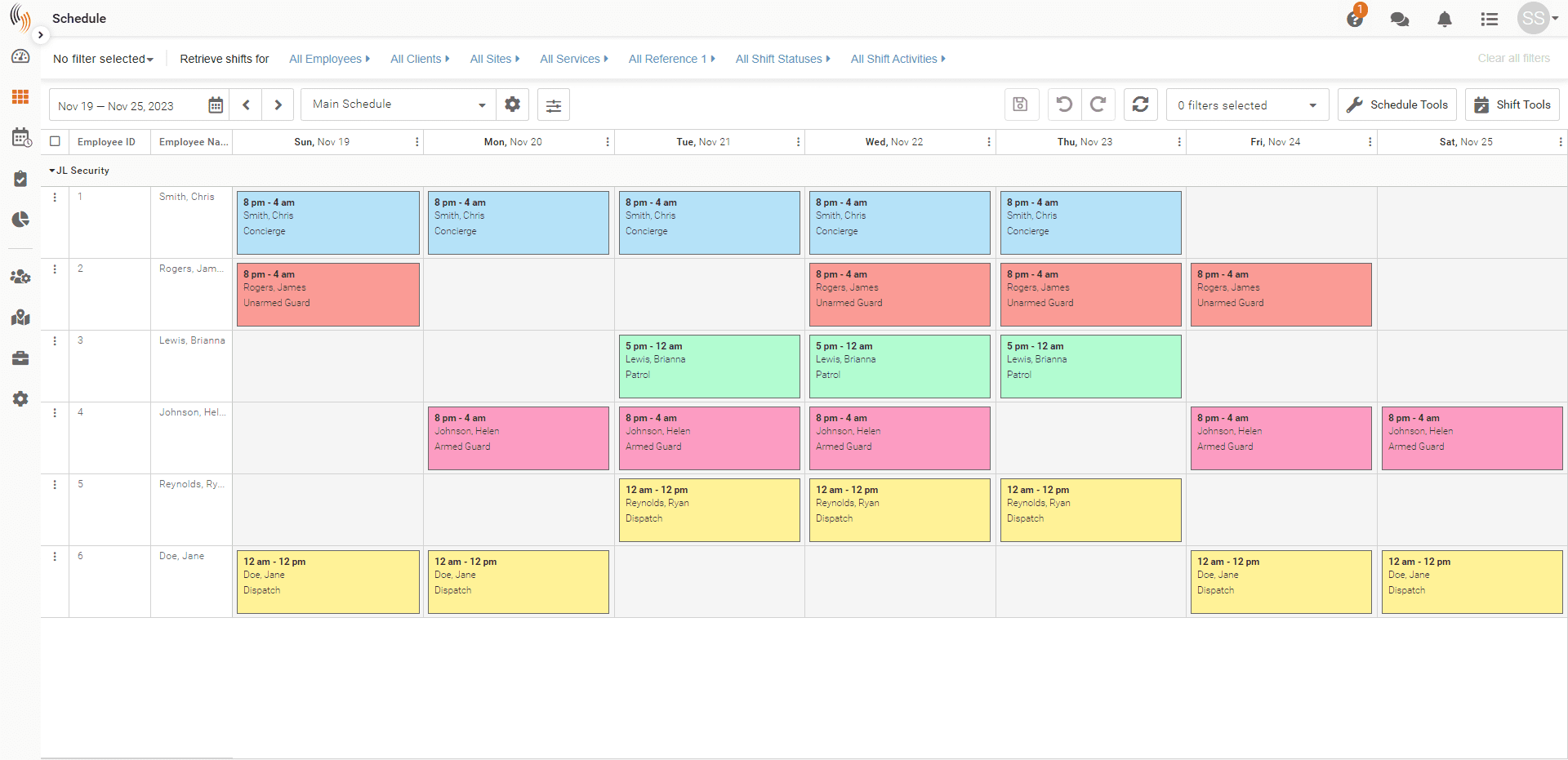Open schedule settings gear icon
Viewport: 1568px width, 760px height.
pos(512,104)
